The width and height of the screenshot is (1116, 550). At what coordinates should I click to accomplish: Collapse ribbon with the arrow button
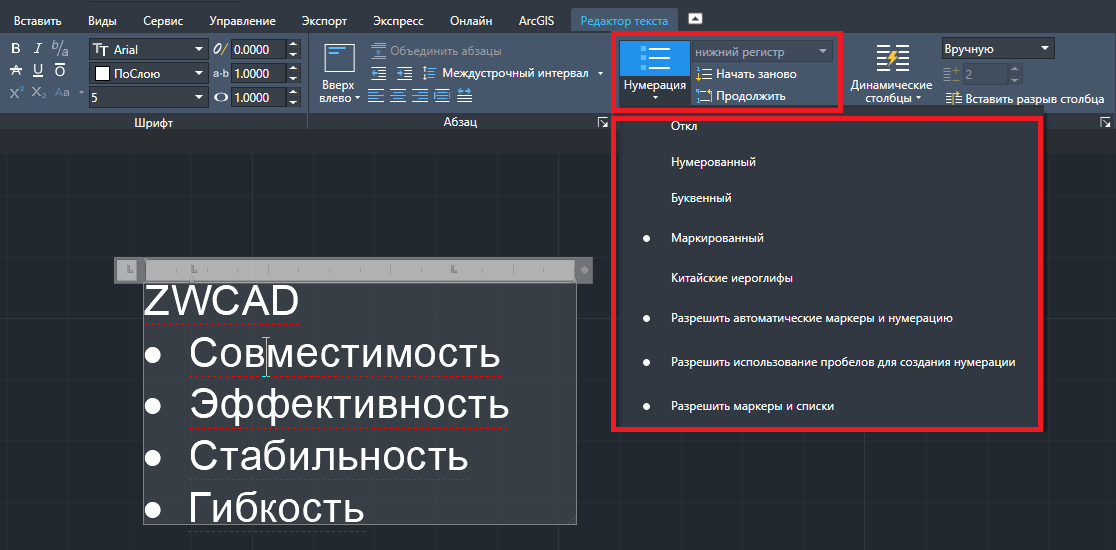click(695, 19)
